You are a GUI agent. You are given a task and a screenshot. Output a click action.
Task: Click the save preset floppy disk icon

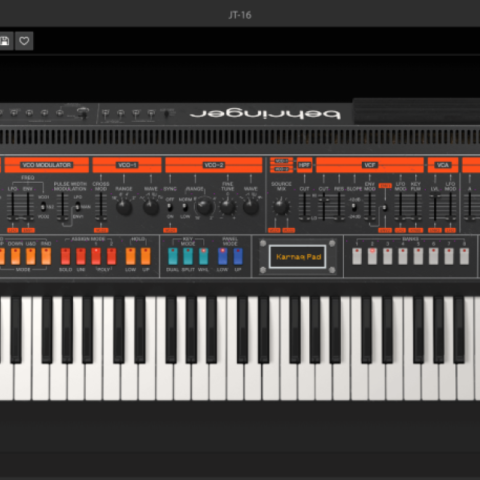pyautogui.click(x=5, y=41)
